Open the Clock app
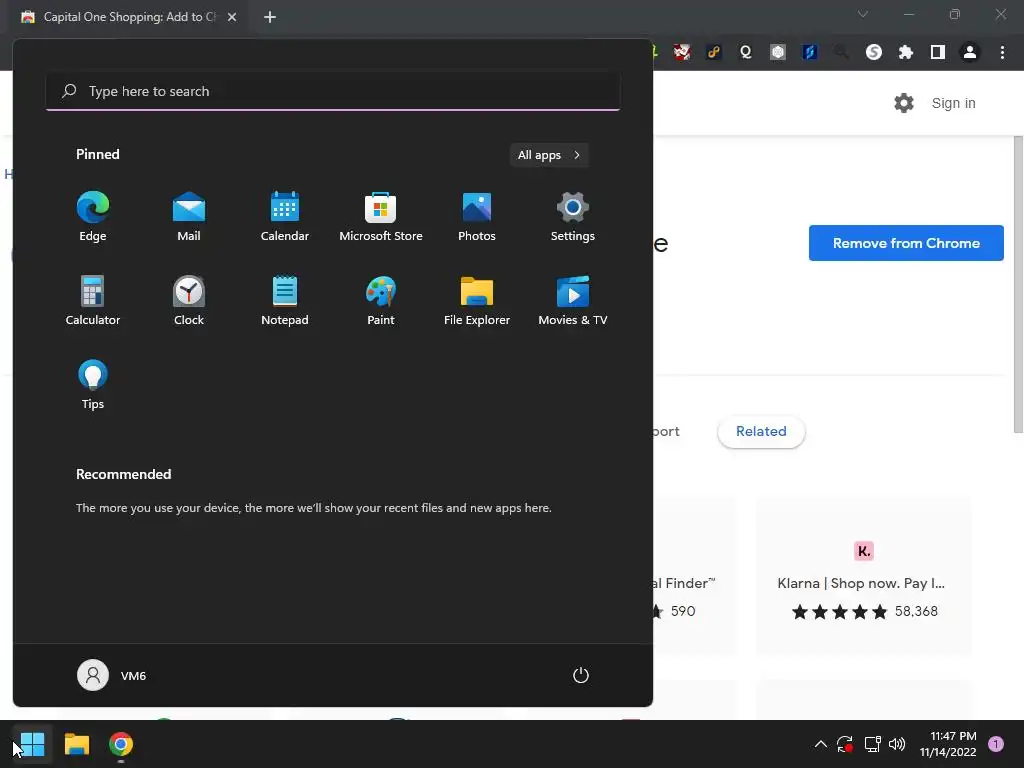The height and width of the screenshot is (768, 1024). coord(189,301)
